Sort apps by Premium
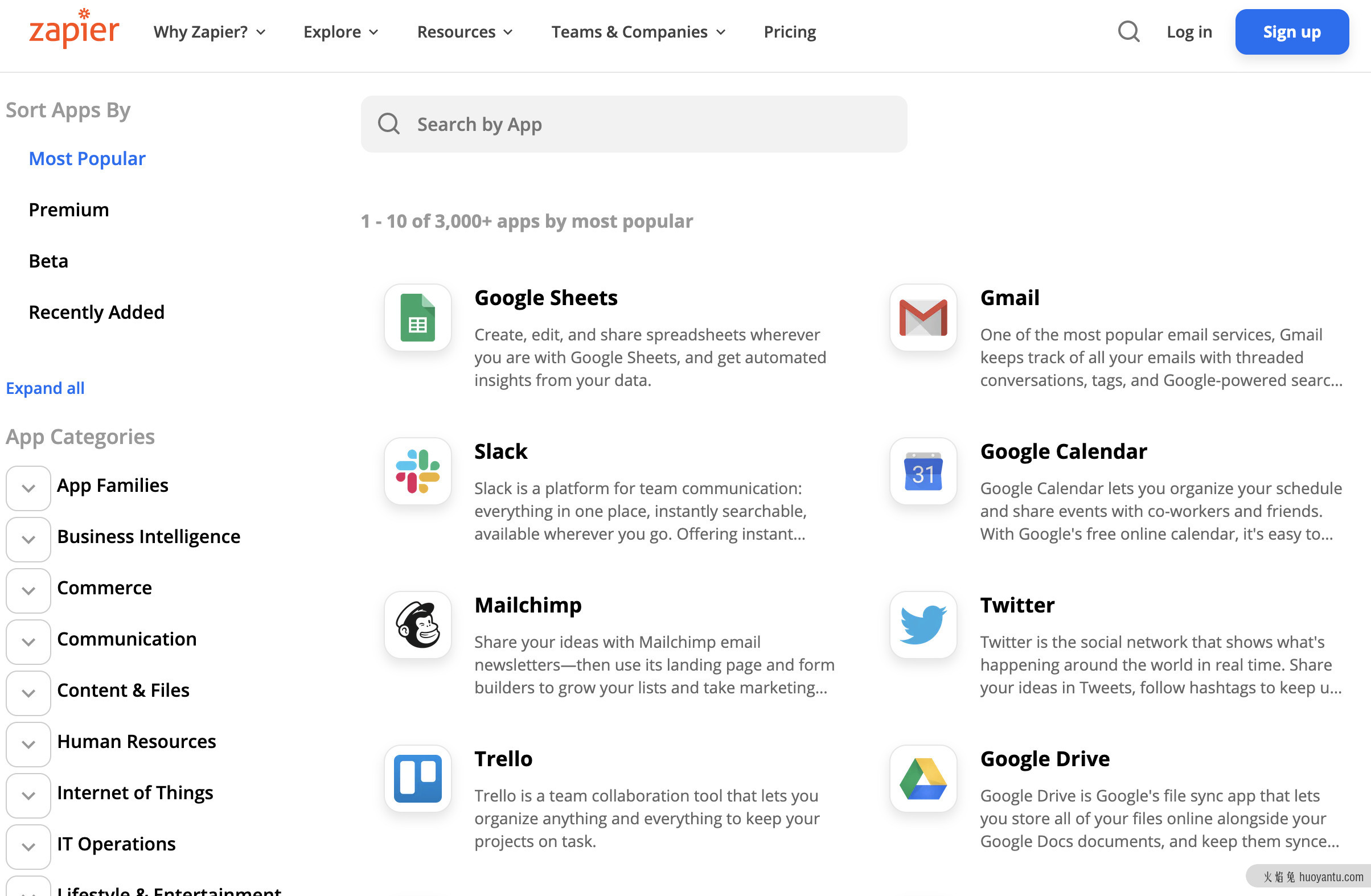The height and width of the screenshot is (896, 1371). pos(68,209)
